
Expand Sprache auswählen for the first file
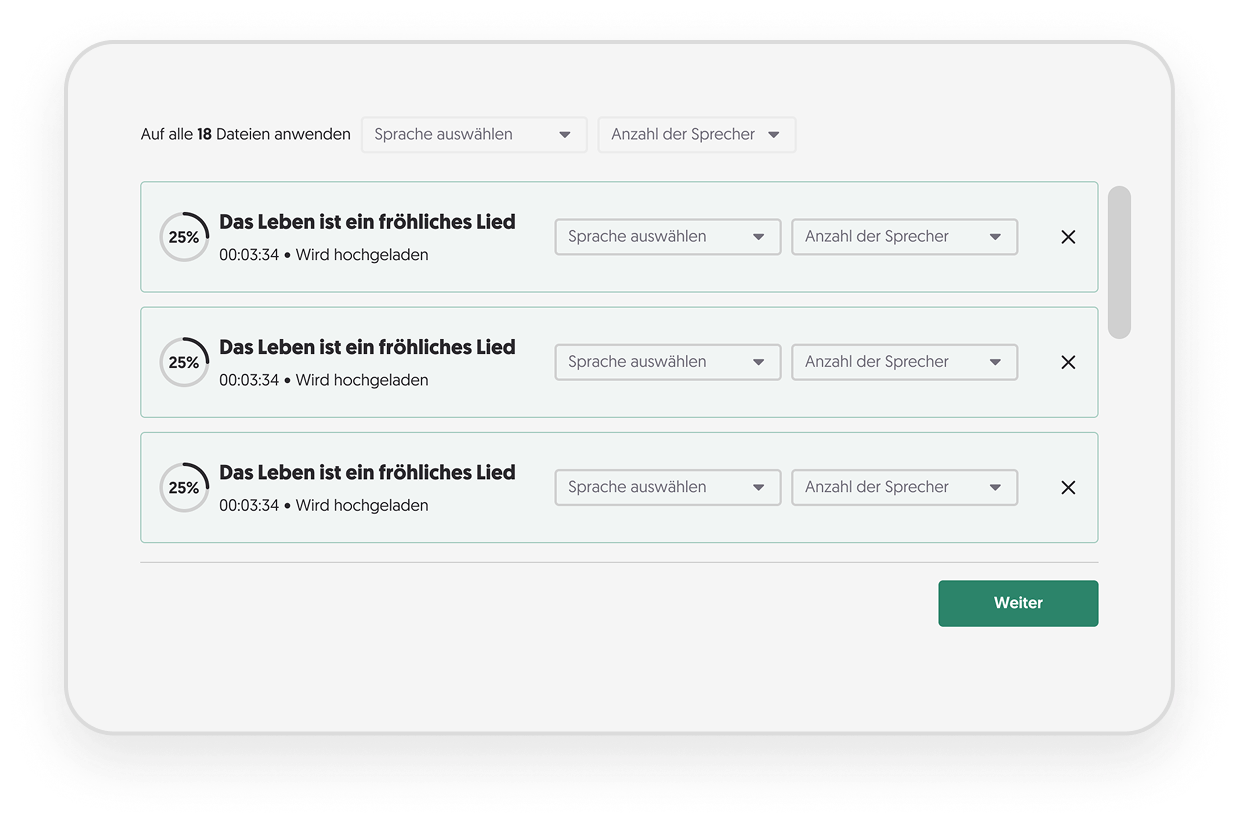[667, 236]
